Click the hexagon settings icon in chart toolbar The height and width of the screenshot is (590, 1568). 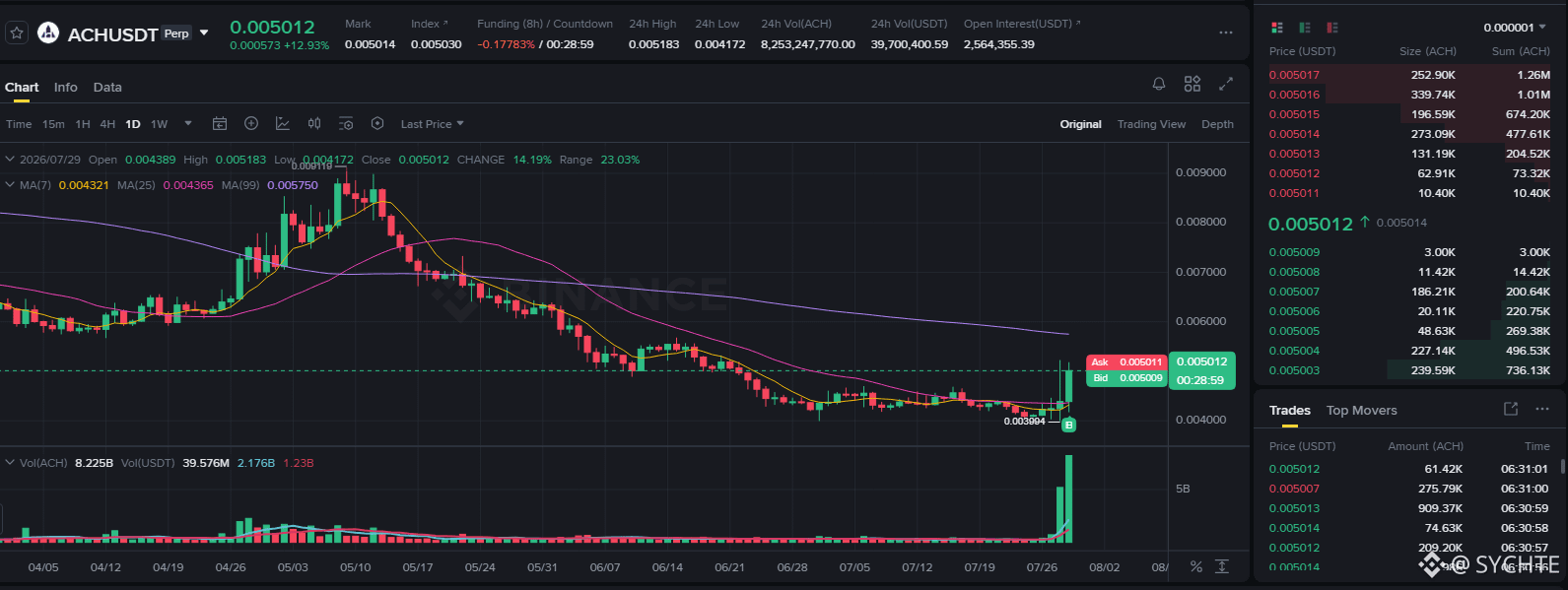click(377, 124)
